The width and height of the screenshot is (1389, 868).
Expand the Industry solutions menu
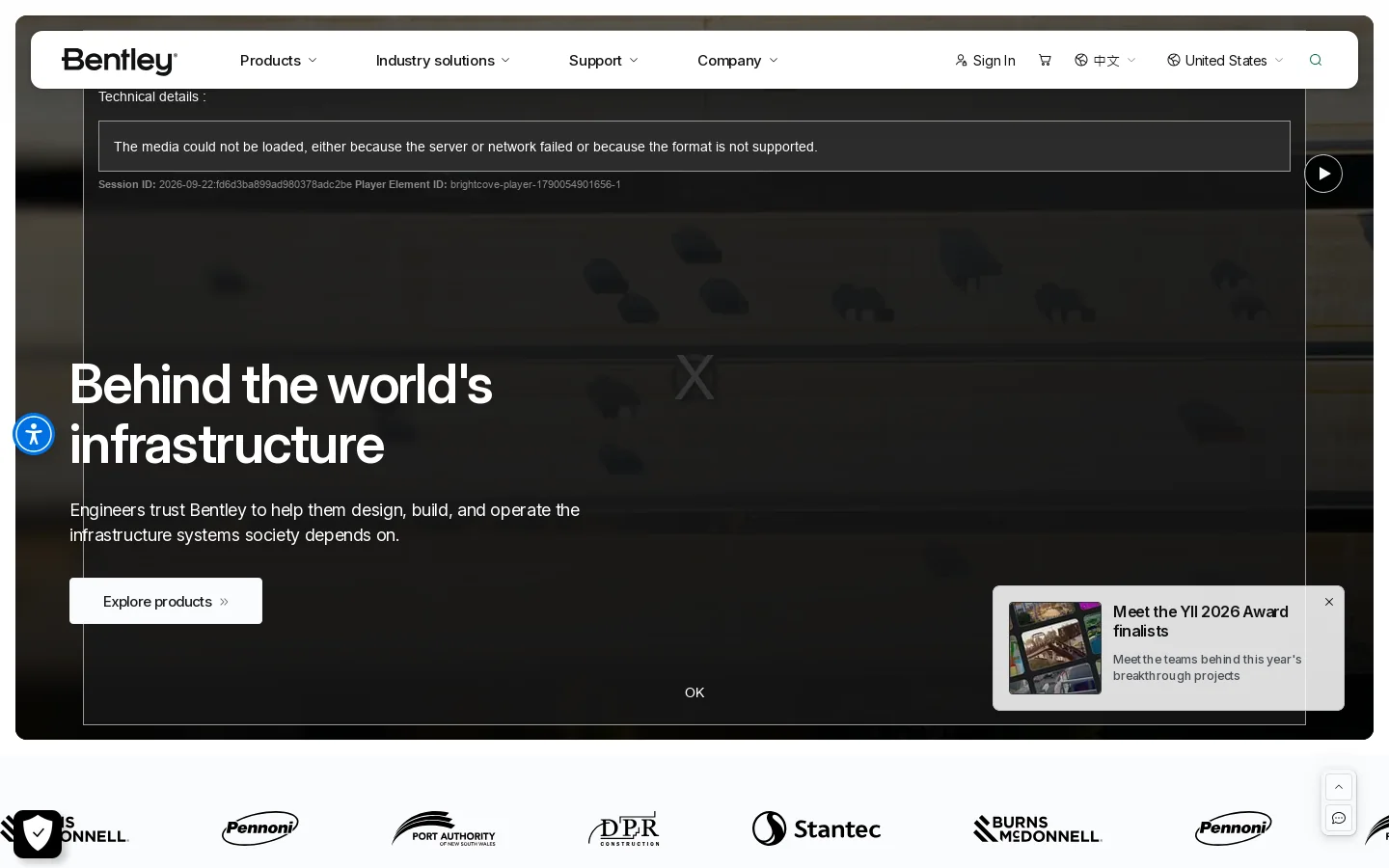click(x=443, y=60)
